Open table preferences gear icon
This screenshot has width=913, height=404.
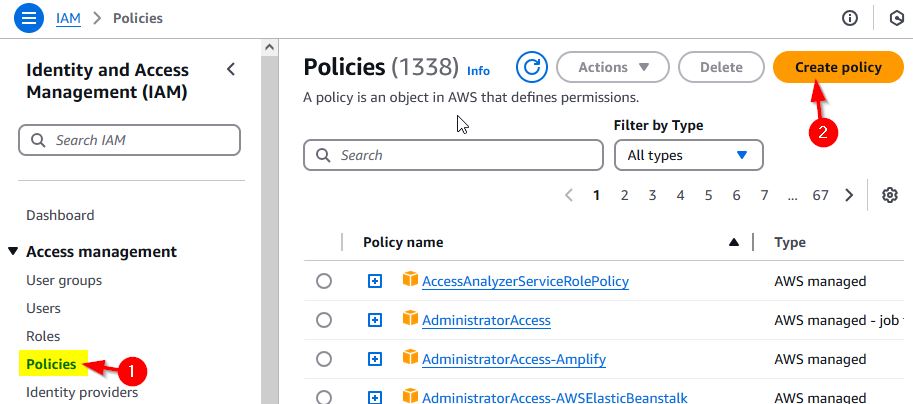tap(890, 195)
